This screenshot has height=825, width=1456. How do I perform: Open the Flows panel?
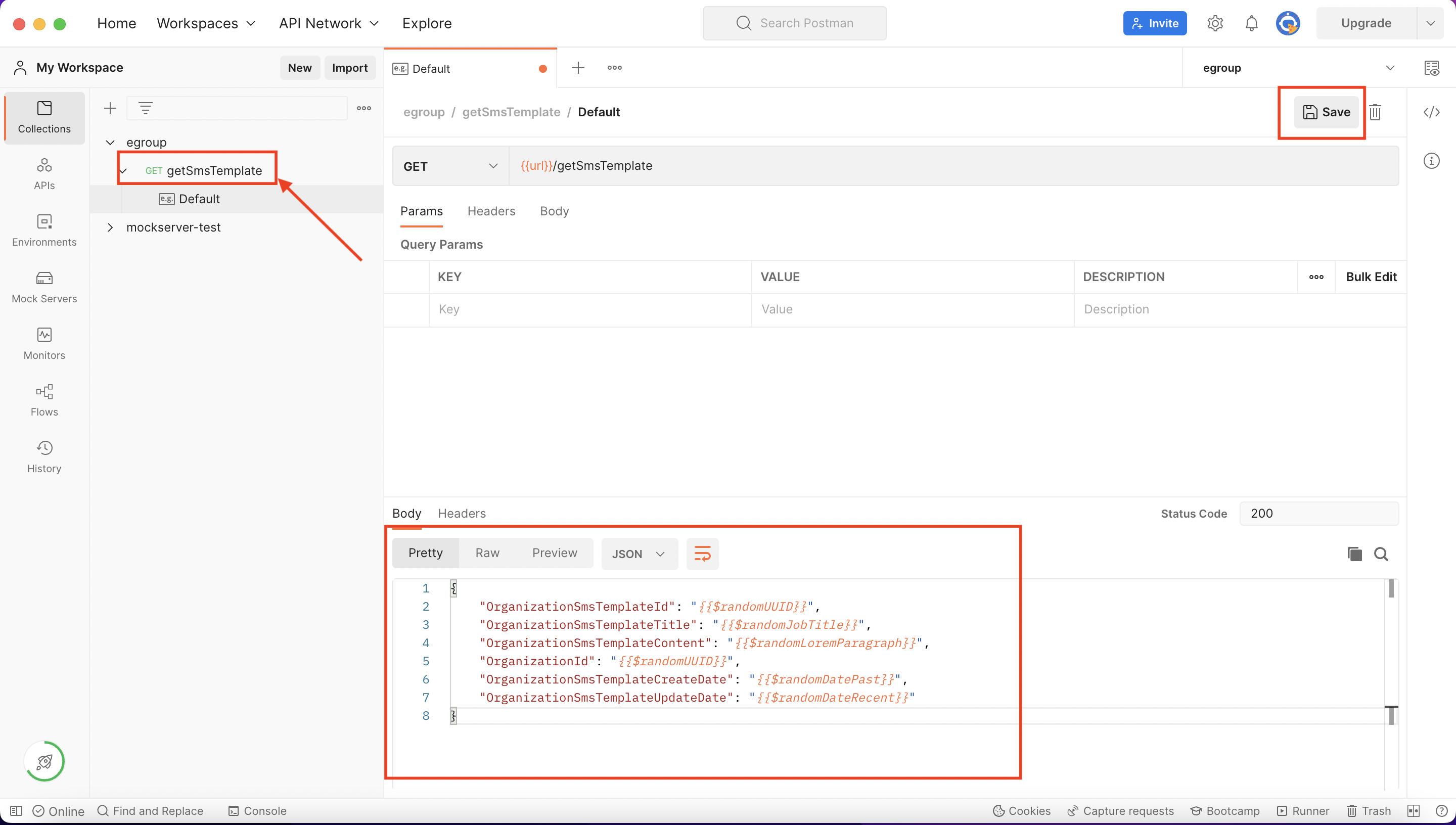tap(43, 400)
